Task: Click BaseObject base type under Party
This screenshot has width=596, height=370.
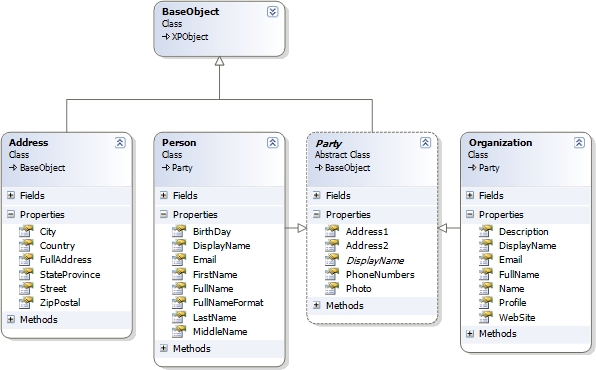Action: tap(347, 168)
